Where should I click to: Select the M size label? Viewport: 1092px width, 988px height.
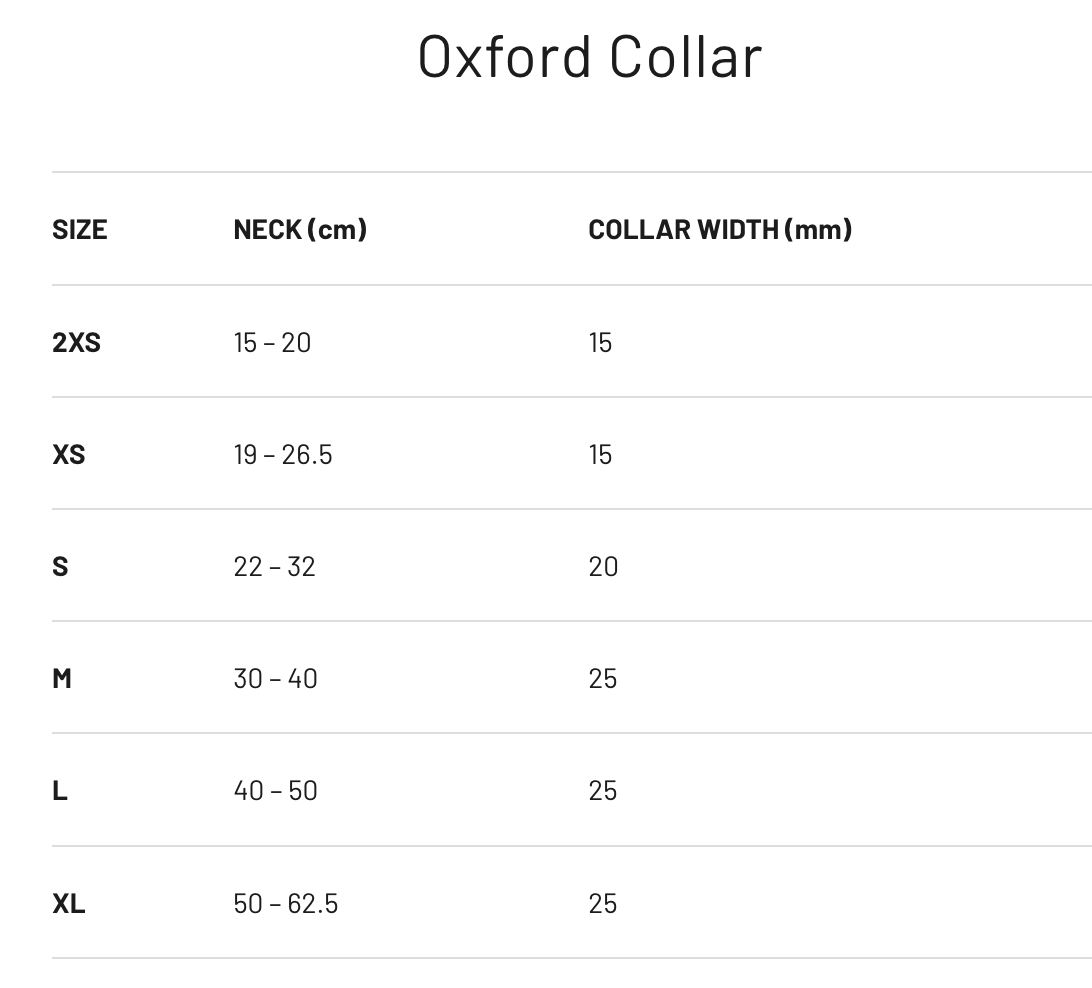(x=62, y=678)
